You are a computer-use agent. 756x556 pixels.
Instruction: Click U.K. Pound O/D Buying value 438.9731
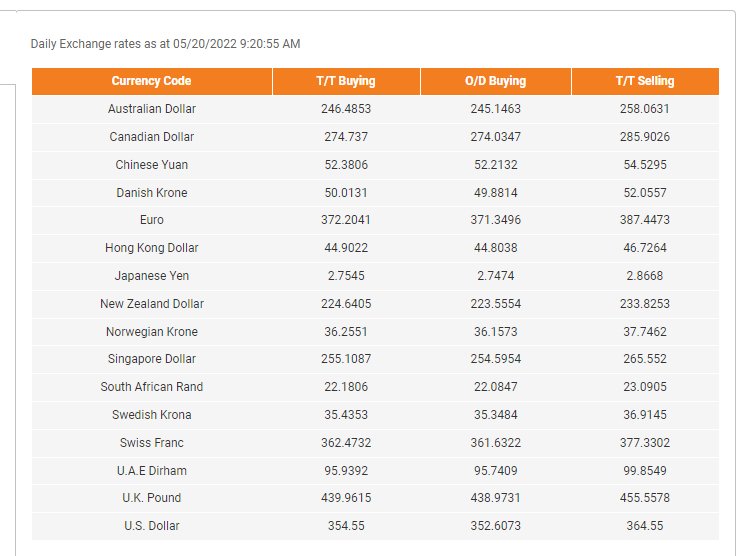point(496,498)
